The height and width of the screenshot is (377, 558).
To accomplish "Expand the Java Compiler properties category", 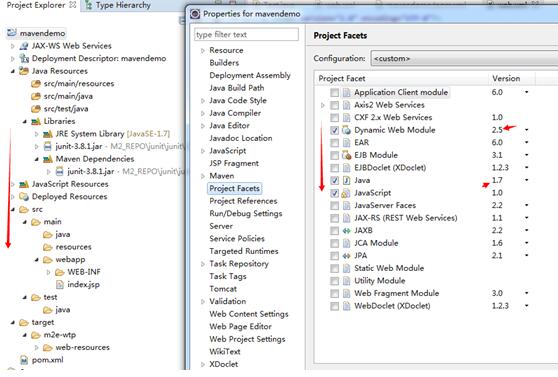I will pyautogui.click(x=203, y=113).
